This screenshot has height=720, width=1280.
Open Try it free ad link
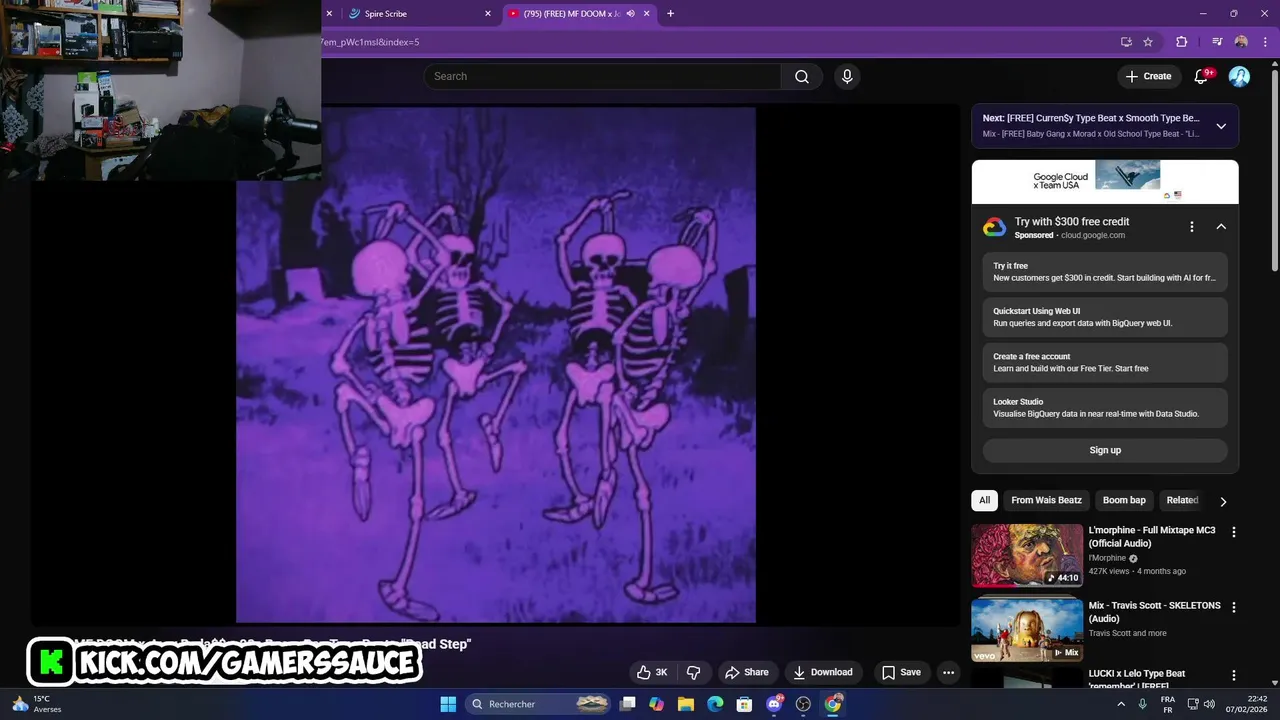coord(1105,272)
